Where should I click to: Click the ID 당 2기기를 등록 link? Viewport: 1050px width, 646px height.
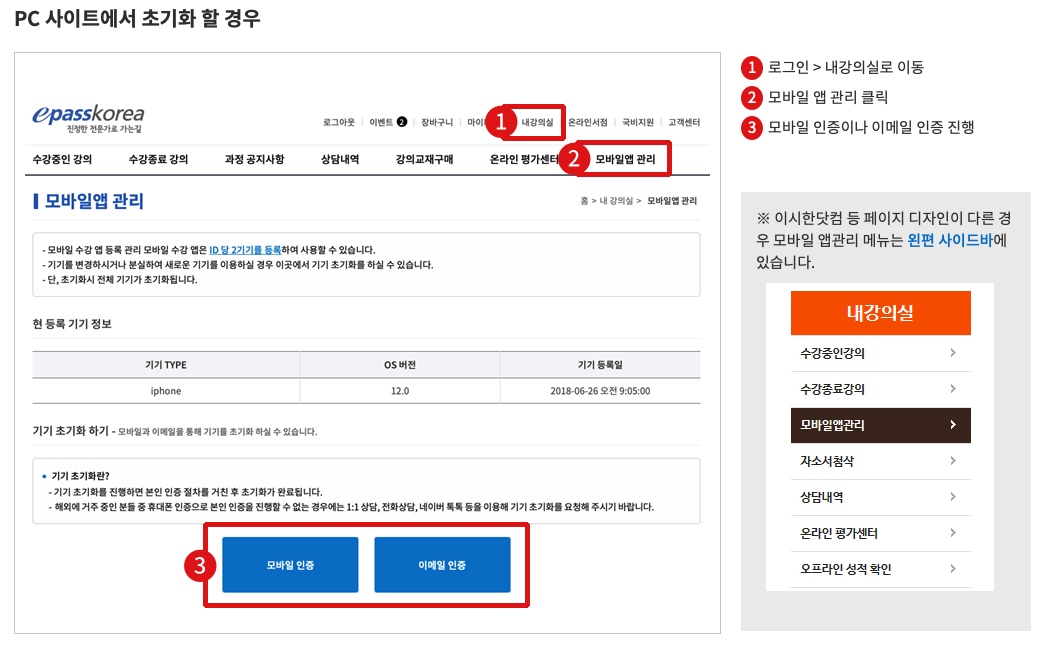click(245, 250)
